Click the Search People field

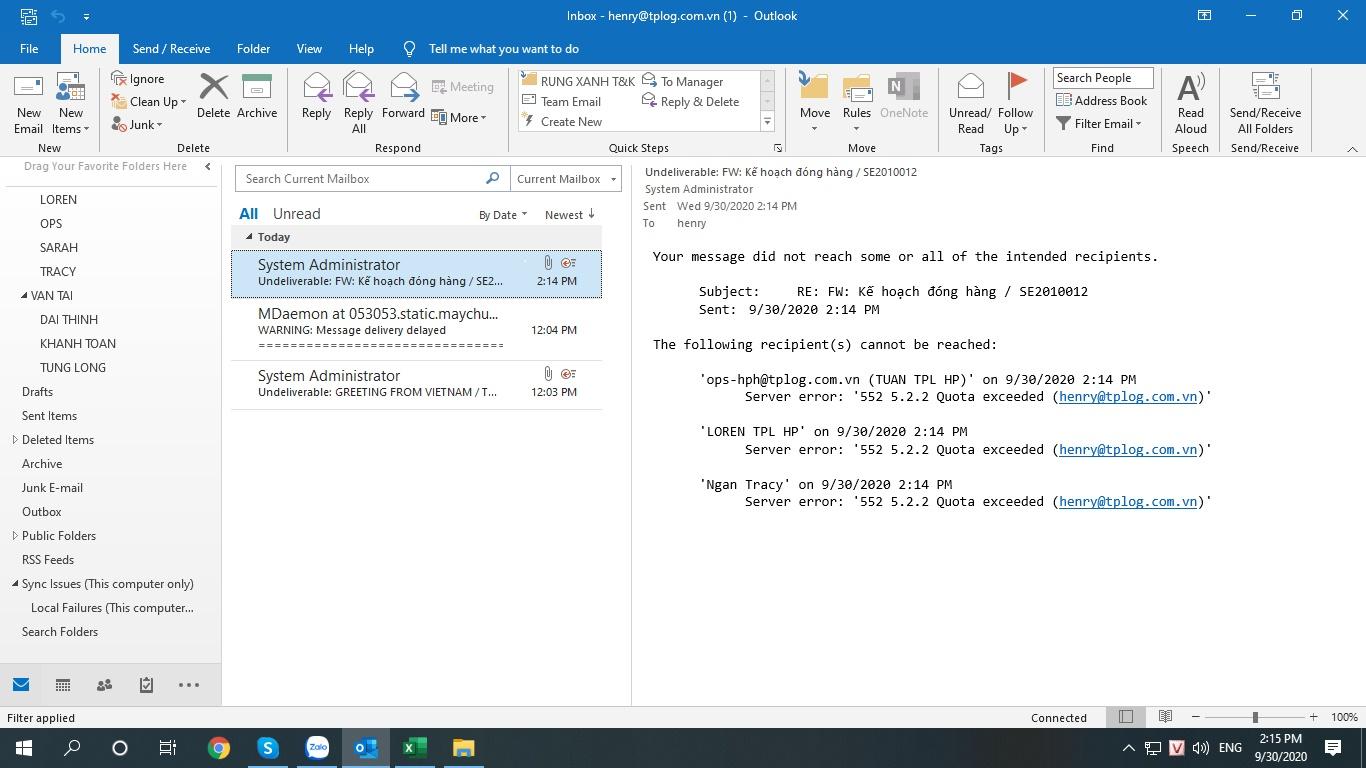(1103, 78)
